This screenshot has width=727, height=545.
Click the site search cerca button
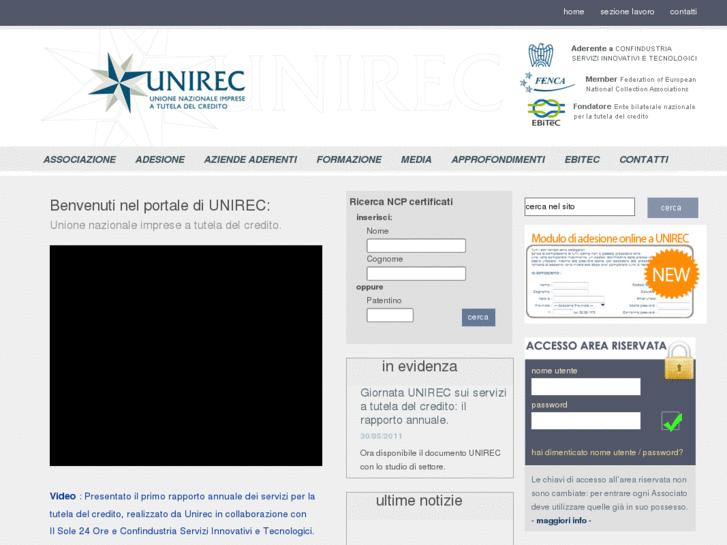672,208
